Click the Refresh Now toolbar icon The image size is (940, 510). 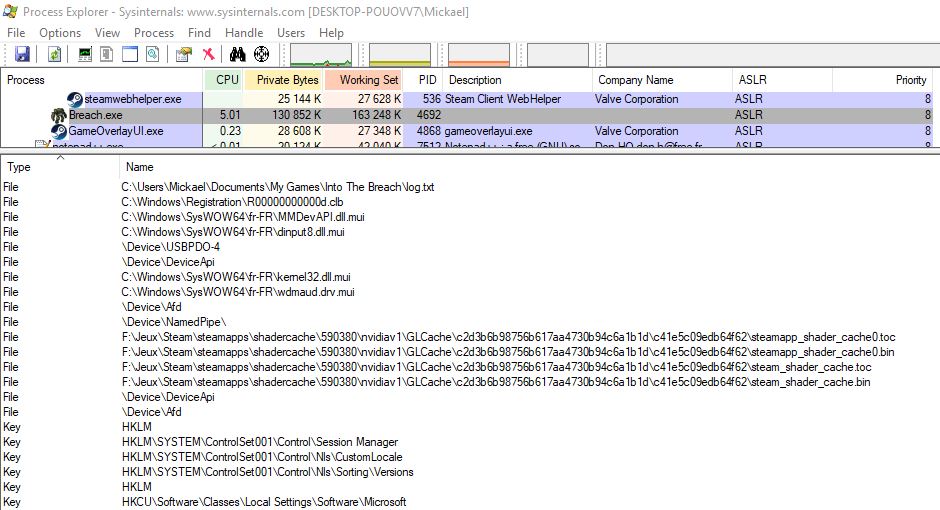pyautogui.click(x=54, y=55)
